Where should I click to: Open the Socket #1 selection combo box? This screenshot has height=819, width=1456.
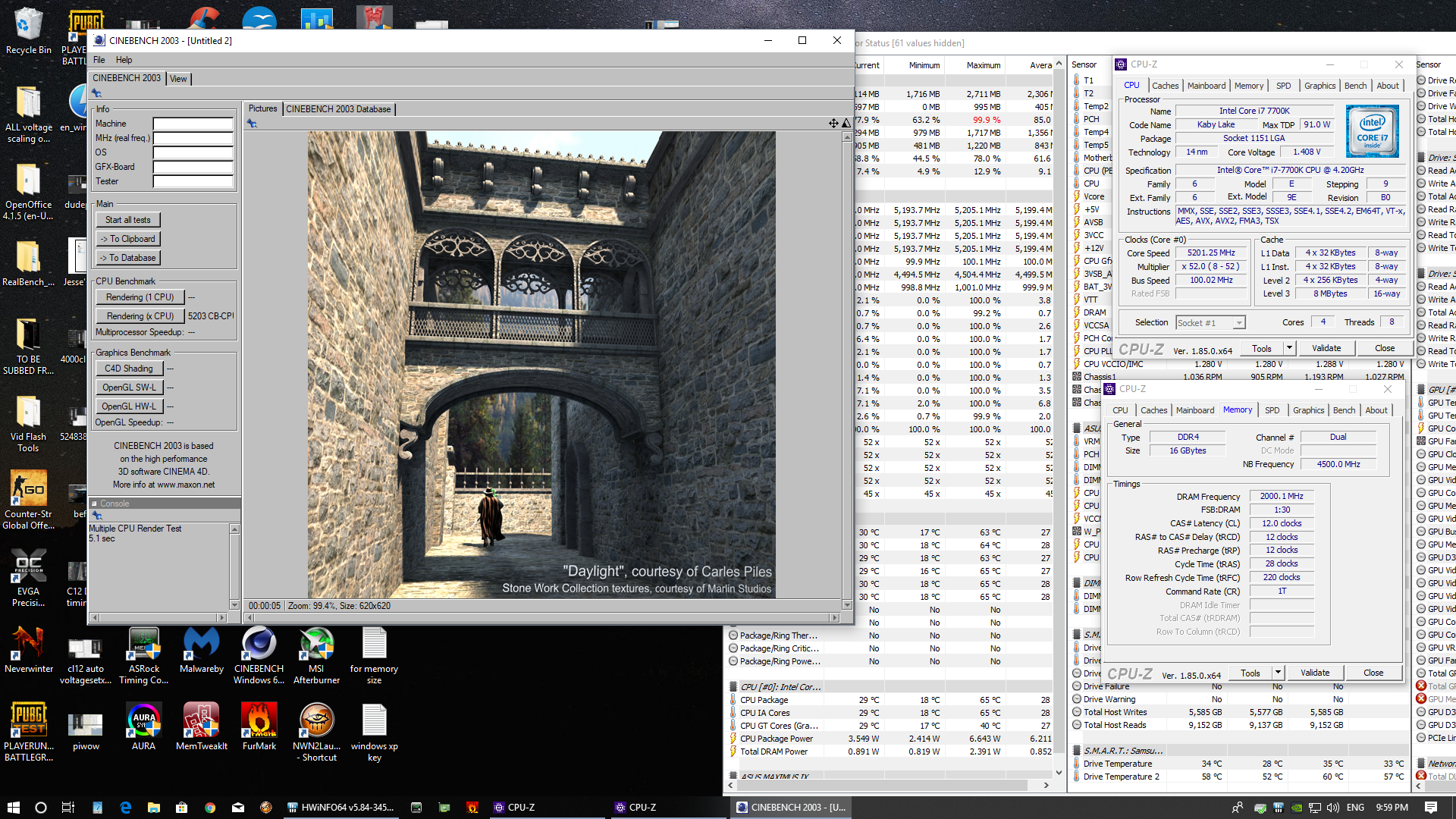1210,323
